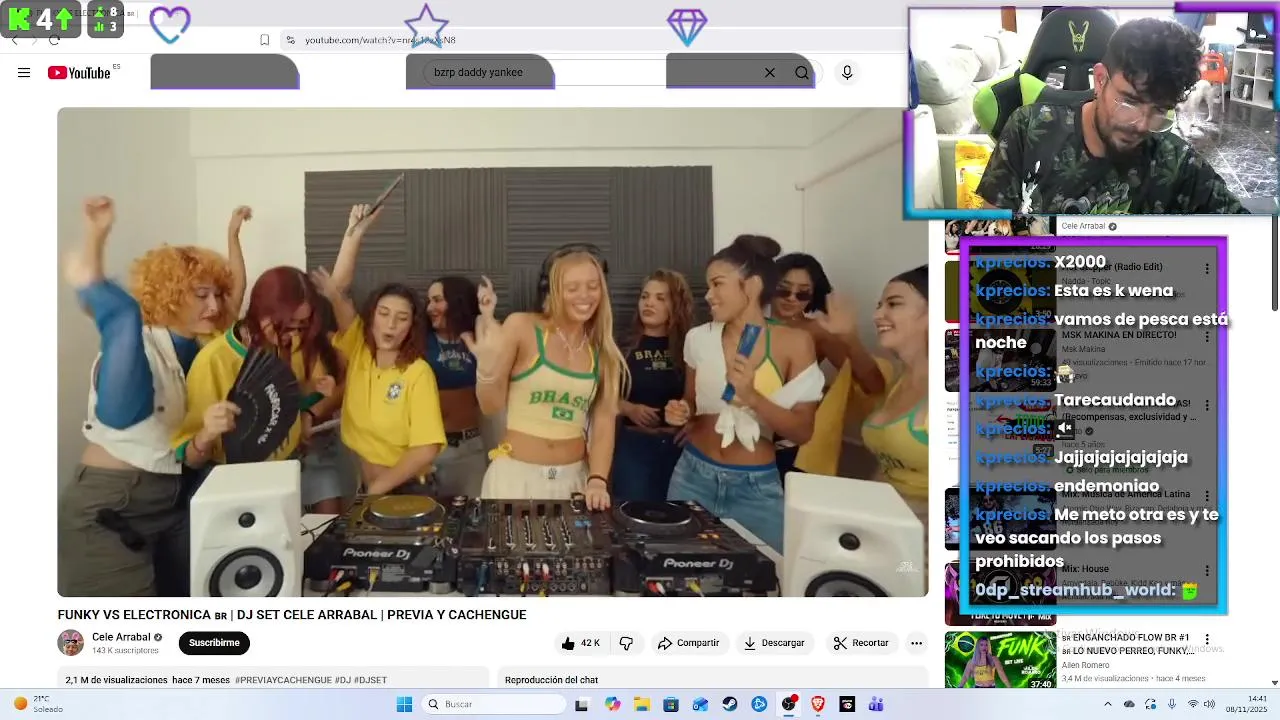Open volume speaker tray icon

(1212, 704)
